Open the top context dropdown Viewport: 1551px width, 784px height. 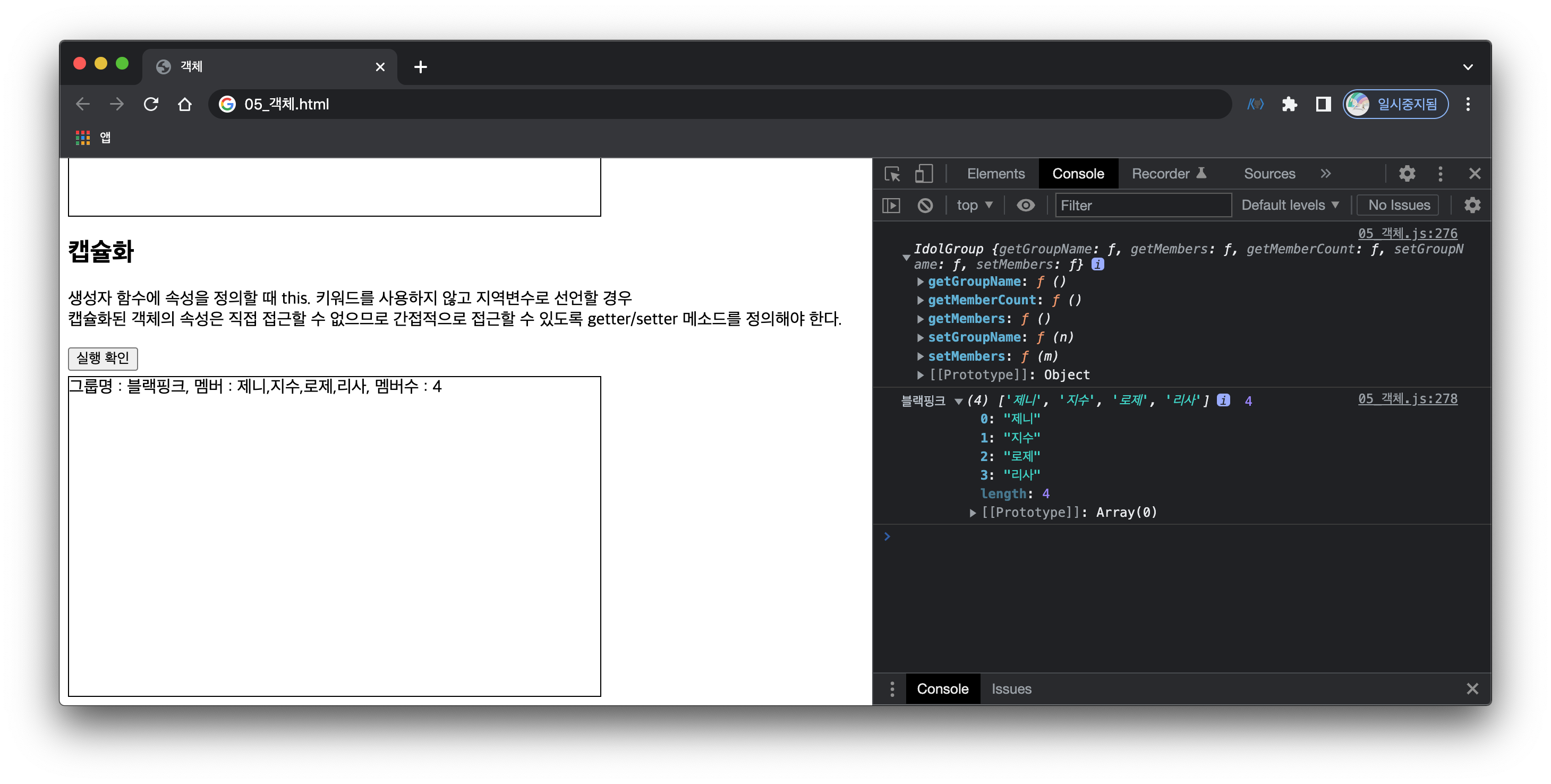[974, 206]
